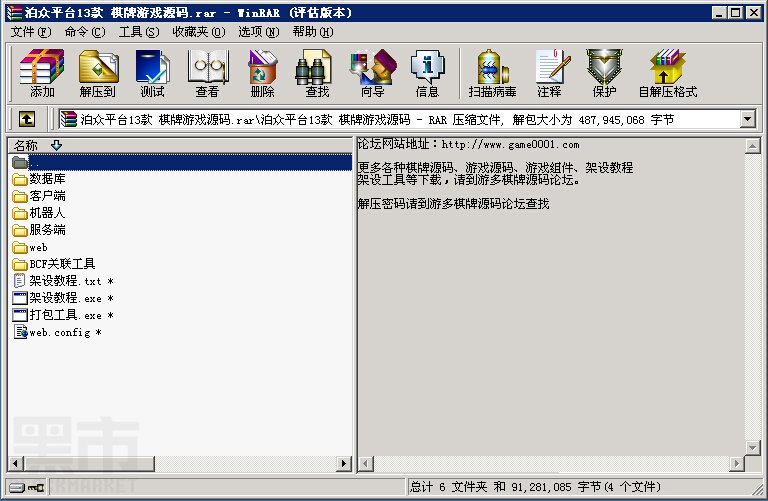The image size is (768, 501).
Task: Click the 机器人 folder icon
Action: 20,214
